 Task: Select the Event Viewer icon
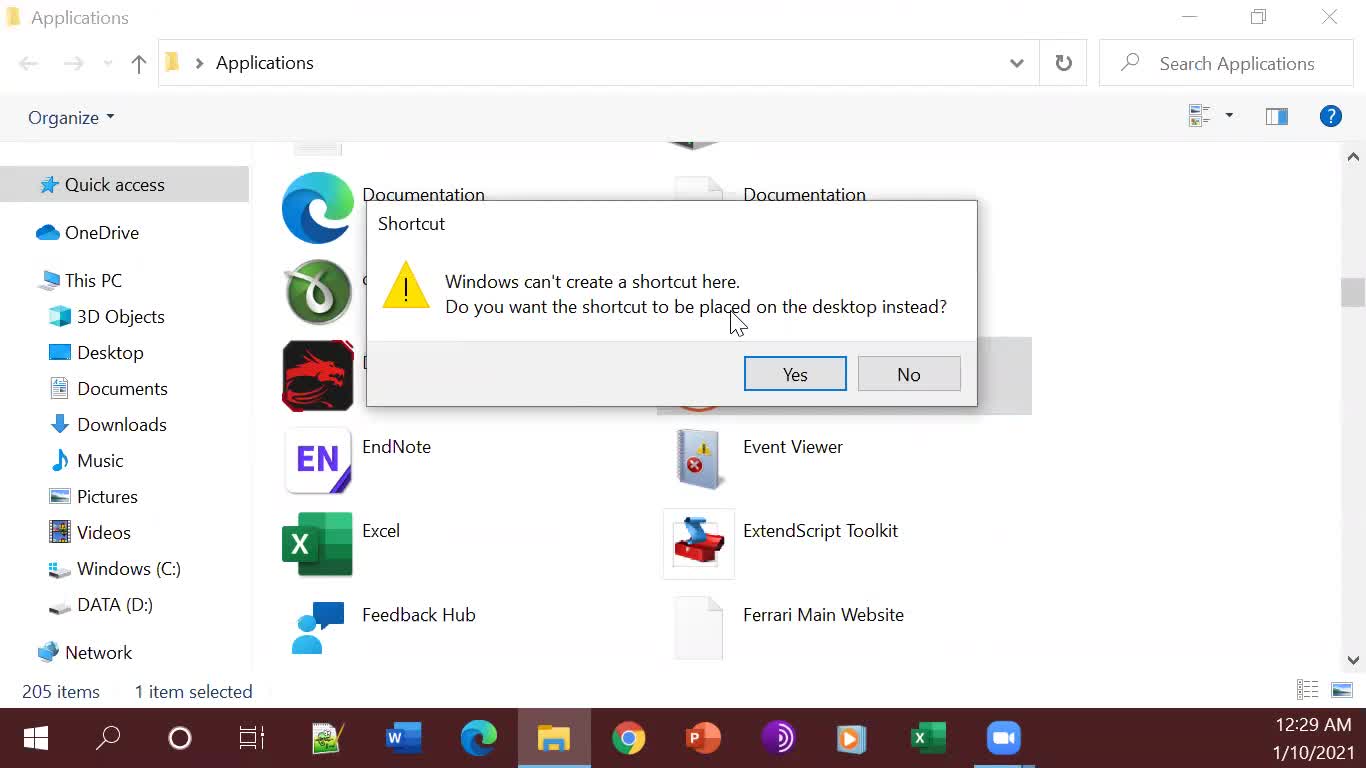point(699,460)
